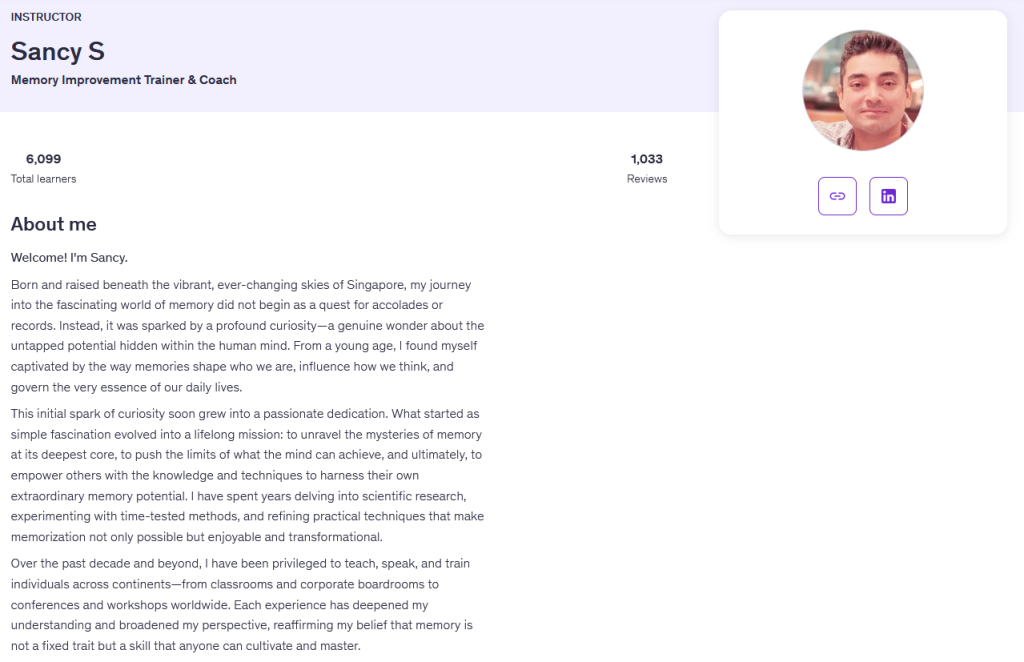This screenshot has width=1024, height=662.
Task: Click the INSTRUCTOR label above the name
Action: pyautogui.click(x=46, y=17)
